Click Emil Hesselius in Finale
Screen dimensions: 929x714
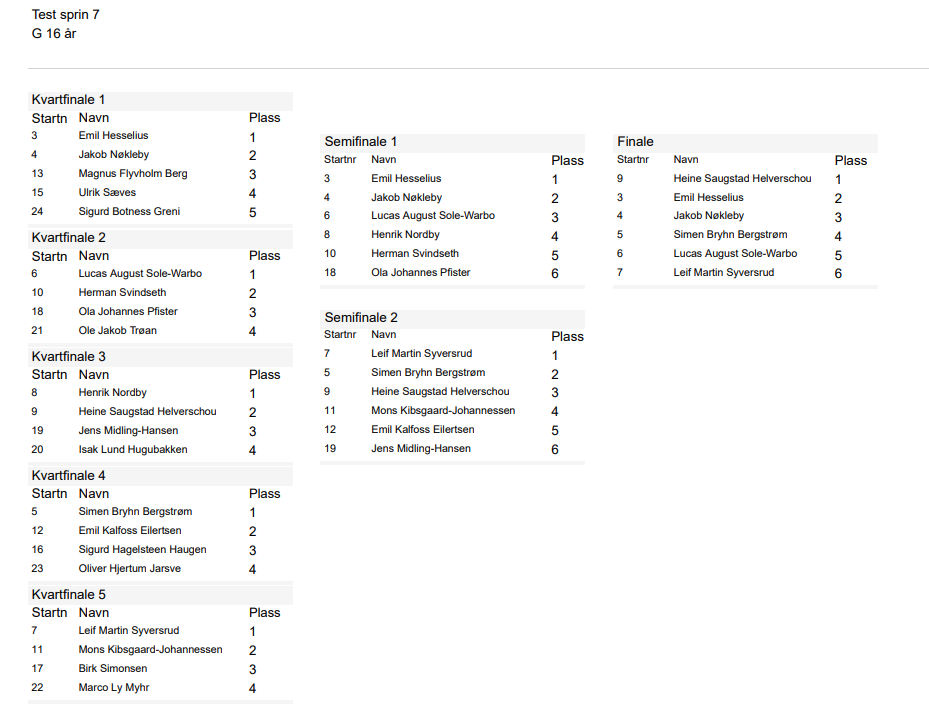(708, 198)
